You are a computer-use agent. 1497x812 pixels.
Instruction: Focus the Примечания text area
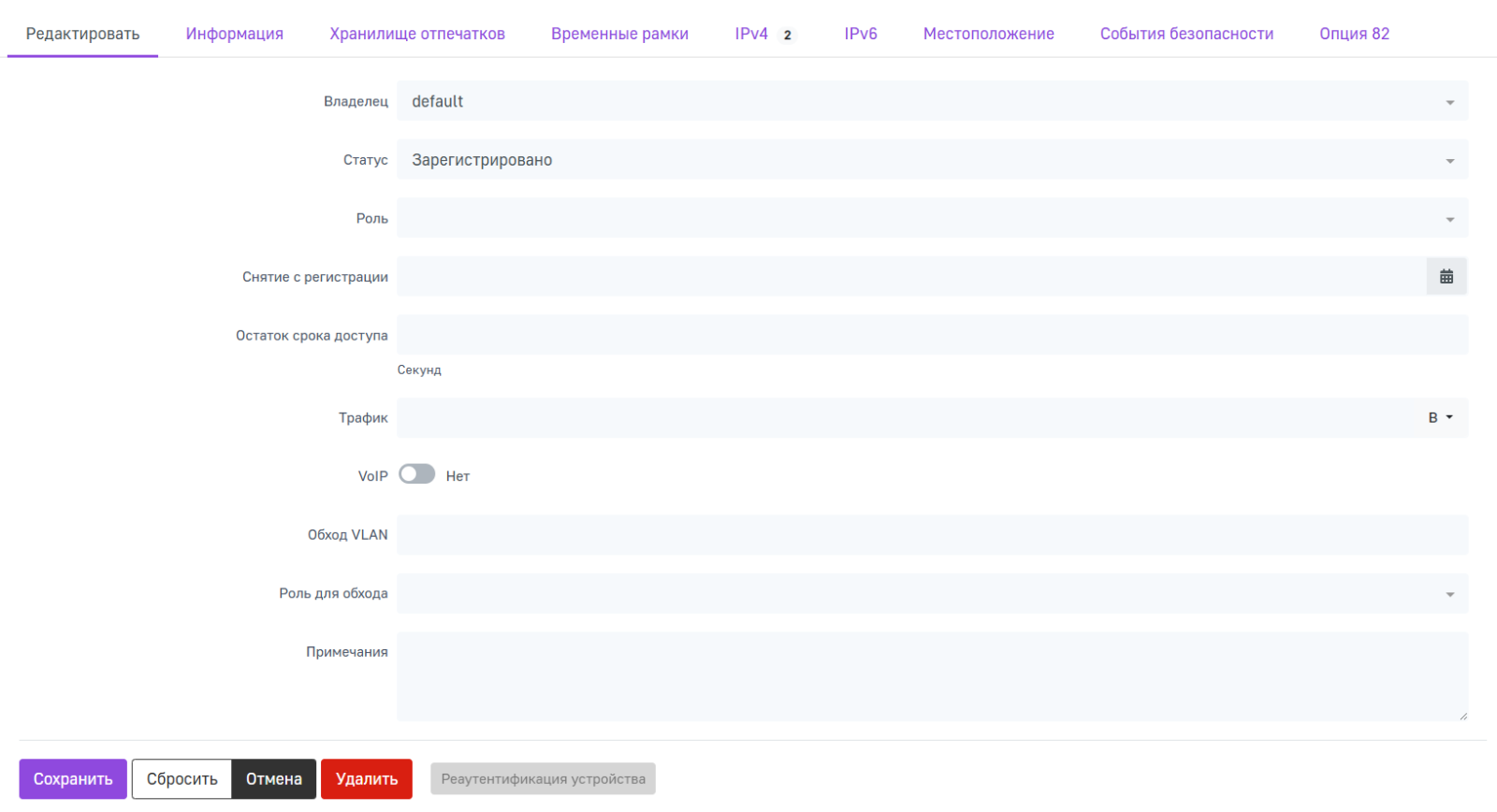coord(931,676)
